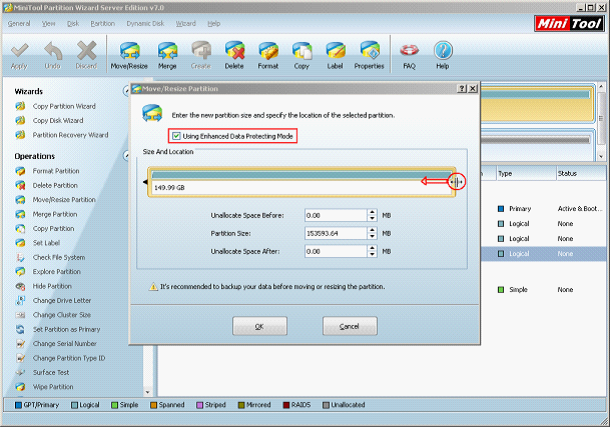Open Properties from the toolbar
The width and height of the screenshot is (610, 427).
click(369, 56)
